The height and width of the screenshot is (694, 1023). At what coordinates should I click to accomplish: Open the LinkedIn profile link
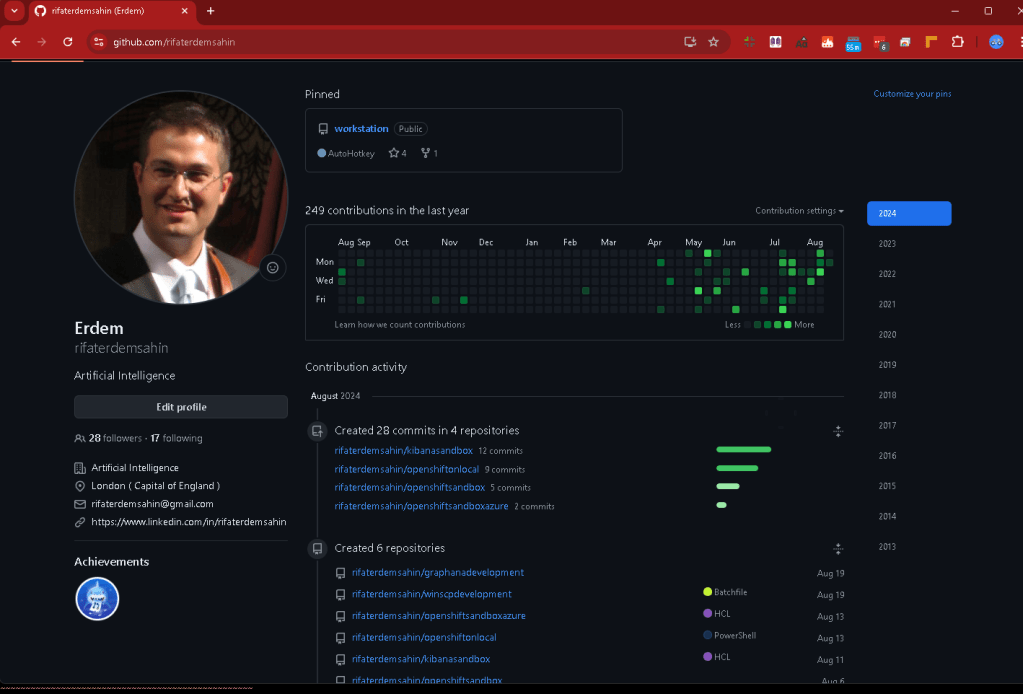pyautogui.click(x=189, y=522)
